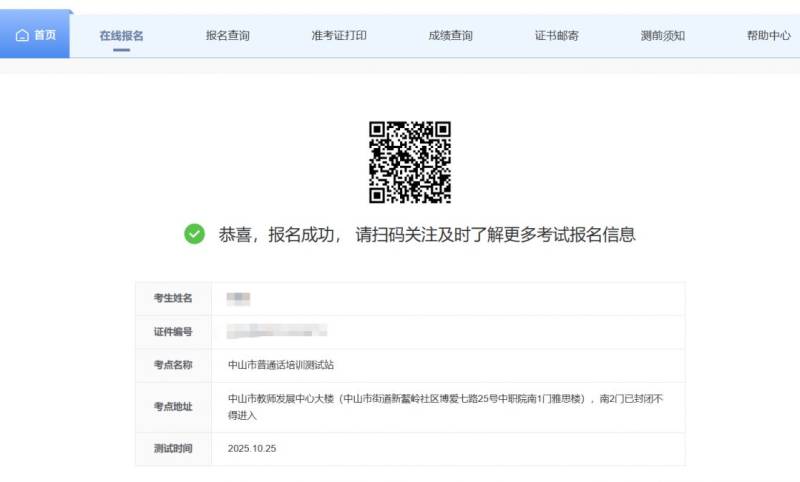Select the 成绩查询 menu item
The height and width of the screenshot is (482, 800).
tap(450, 36)
